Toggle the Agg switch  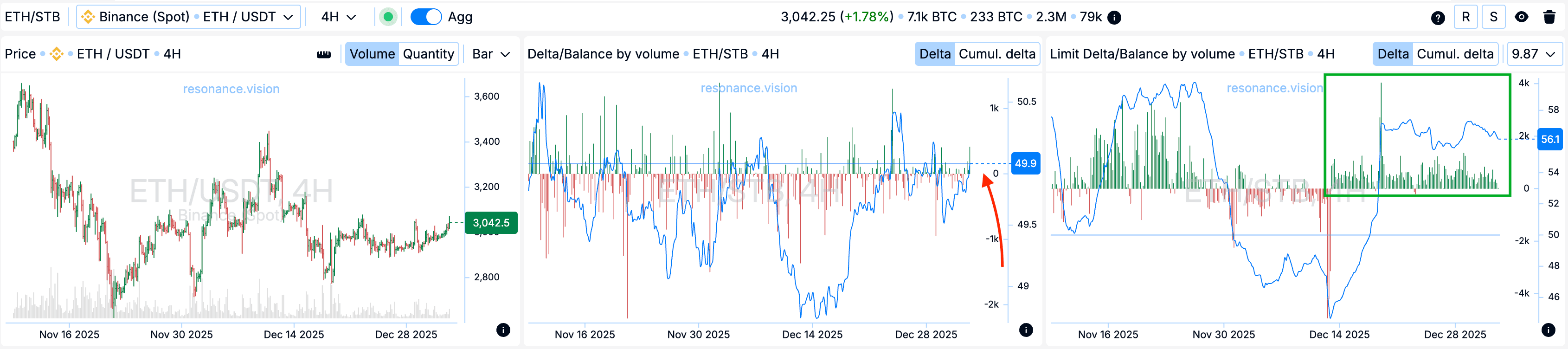click(425, 17)
